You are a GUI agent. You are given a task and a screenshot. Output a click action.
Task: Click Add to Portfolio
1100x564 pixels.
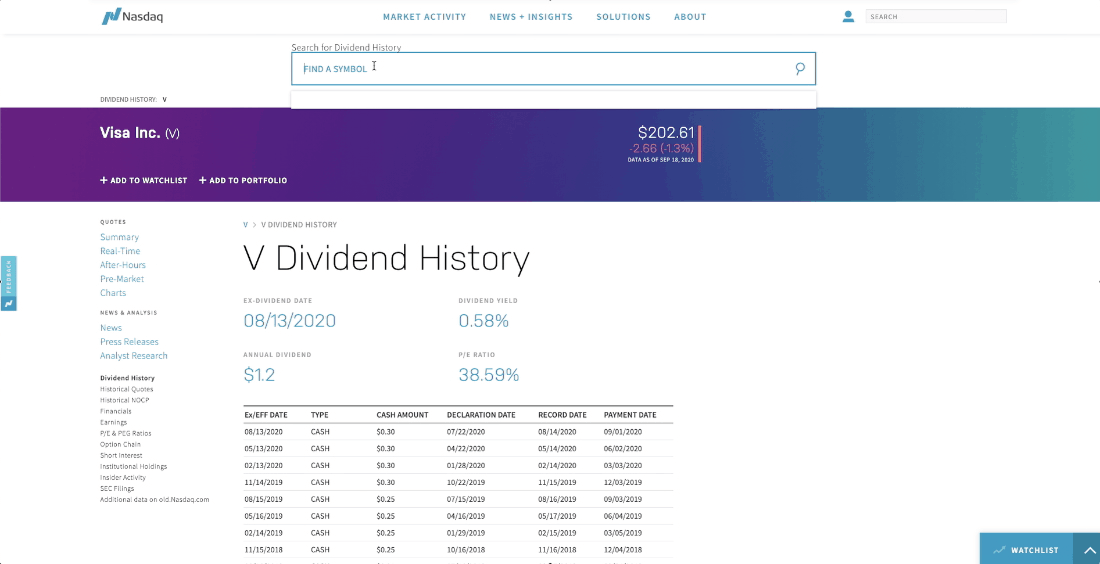pos(243,180)
